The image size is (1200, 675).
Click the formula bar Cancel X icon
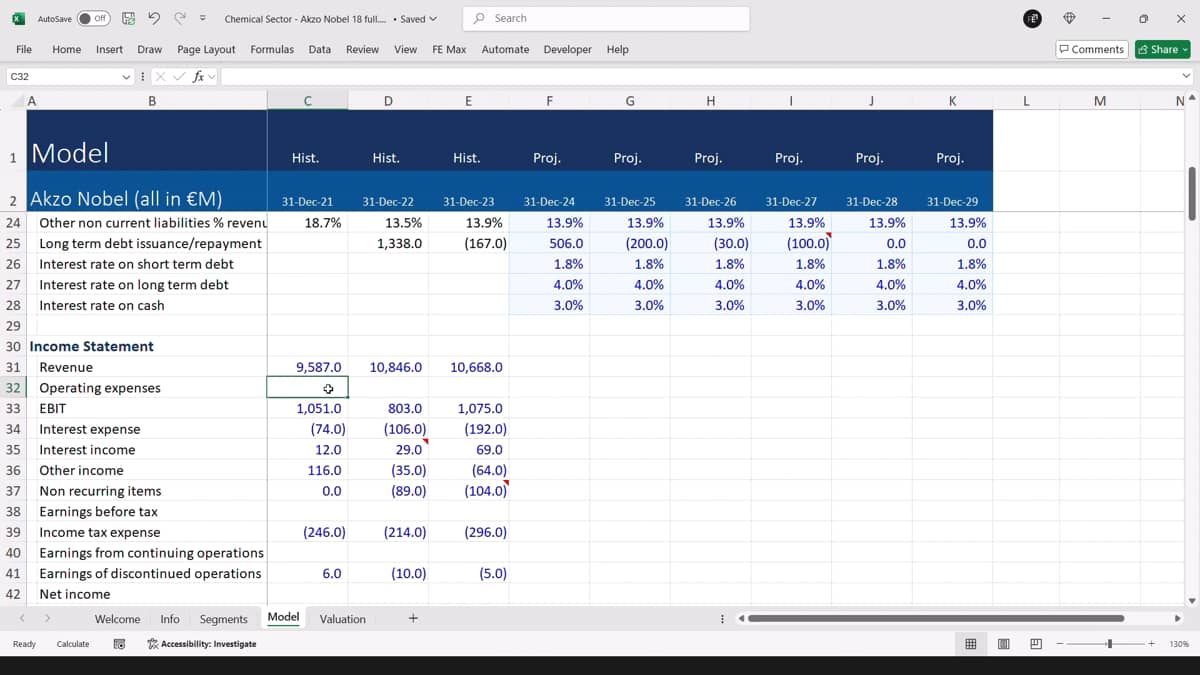pos(161,76)
